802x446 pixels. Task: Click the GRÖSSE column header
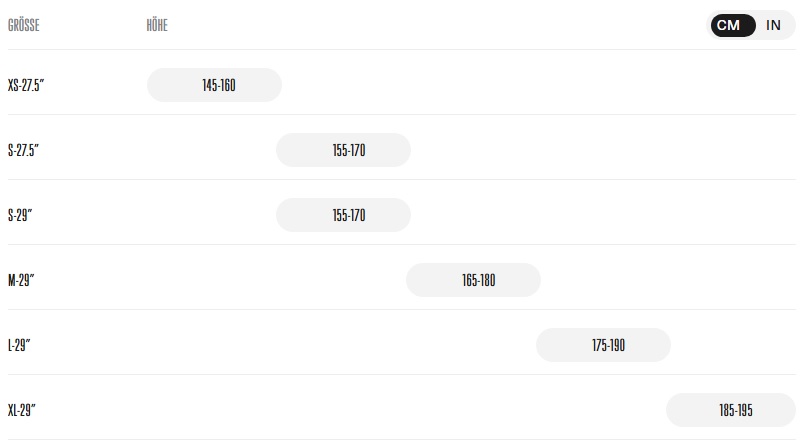click(23, 26)
